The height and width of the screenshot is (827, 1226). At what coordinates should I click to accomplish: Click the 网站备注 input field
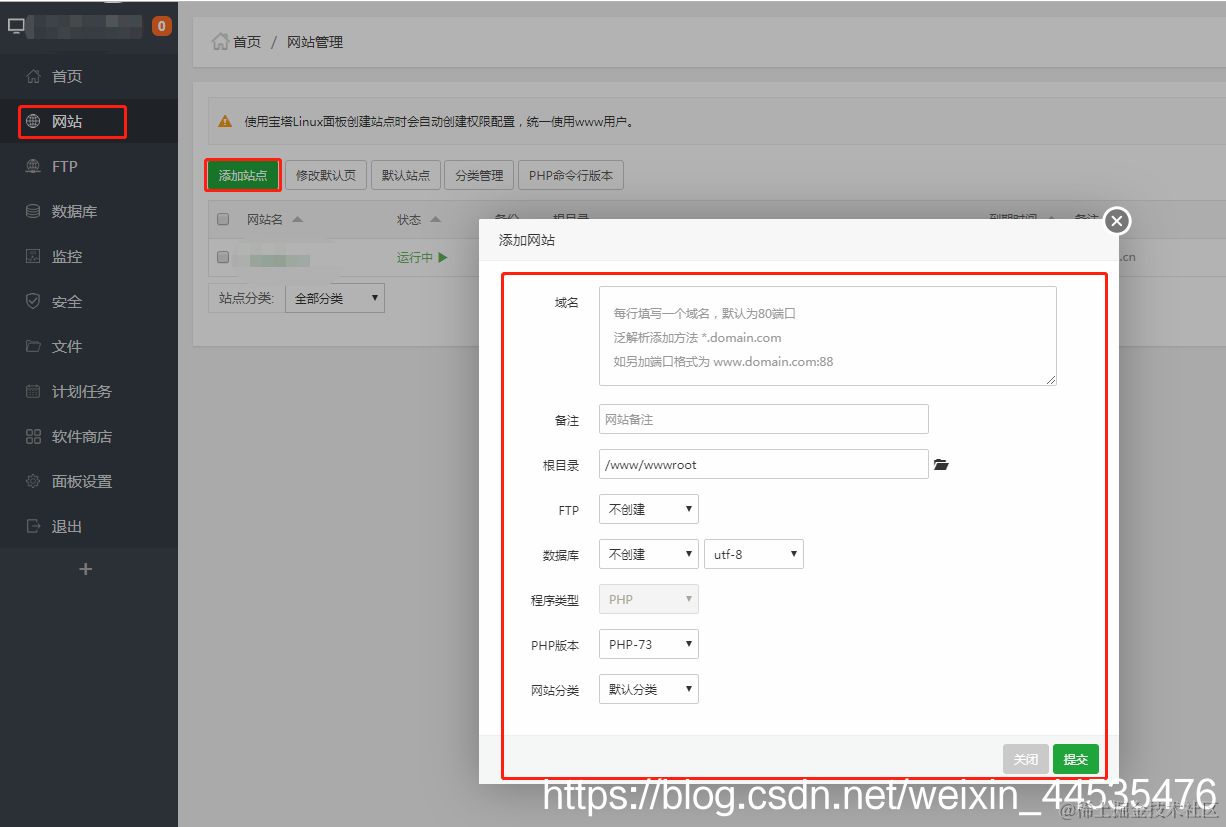pos(764,419)
